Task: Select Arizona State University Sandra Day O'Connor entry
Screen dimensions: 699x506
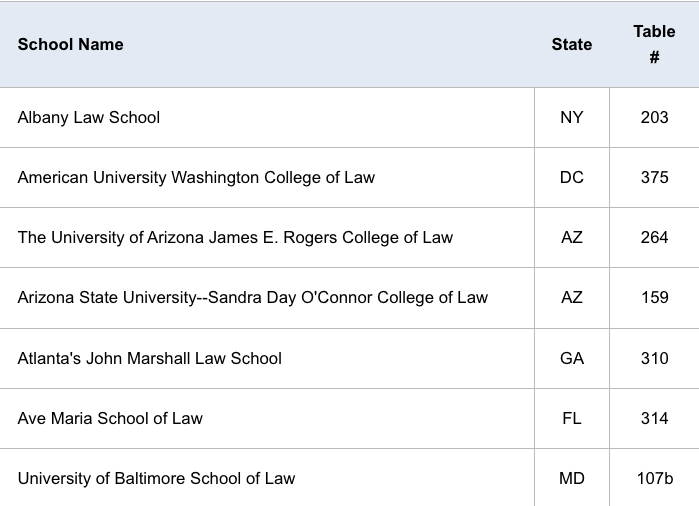Action: click(x=253, y=298)
